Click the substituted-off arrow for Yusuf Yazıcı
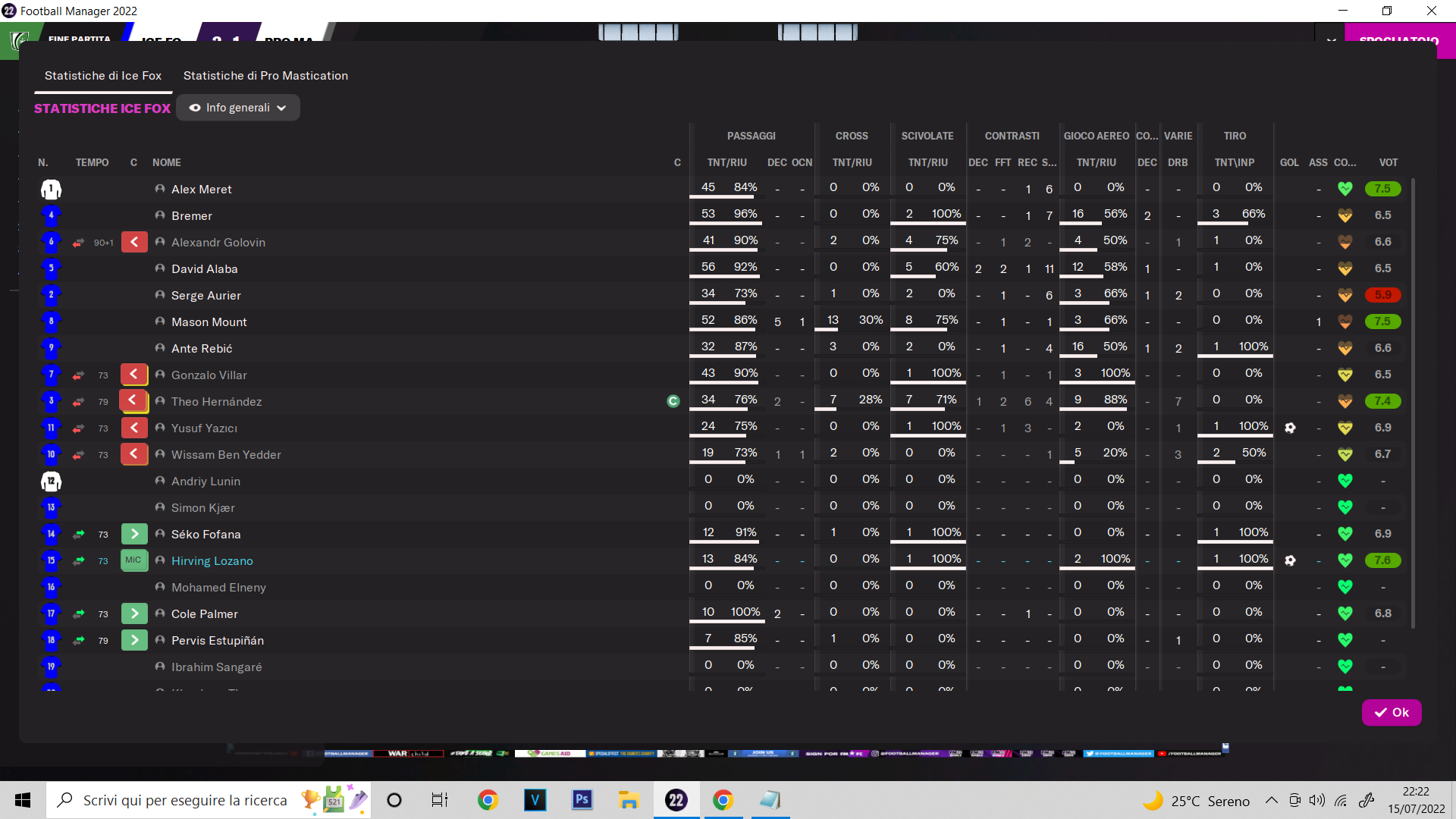The image size is (1456, 819). pos(134,428)
